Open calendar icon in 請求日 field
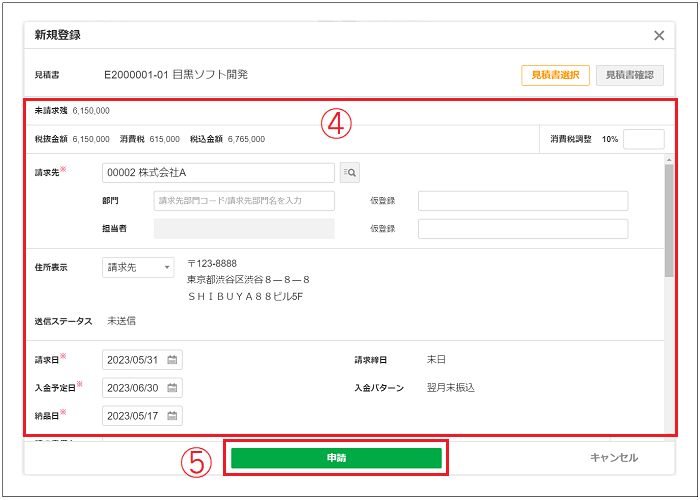Image resolution: width=700 pixels, height=500 pixels. (172, 360)
